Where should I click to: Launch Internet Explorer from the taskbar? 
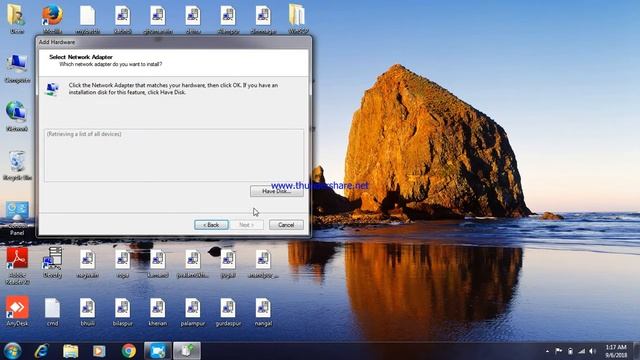(41, 351)
